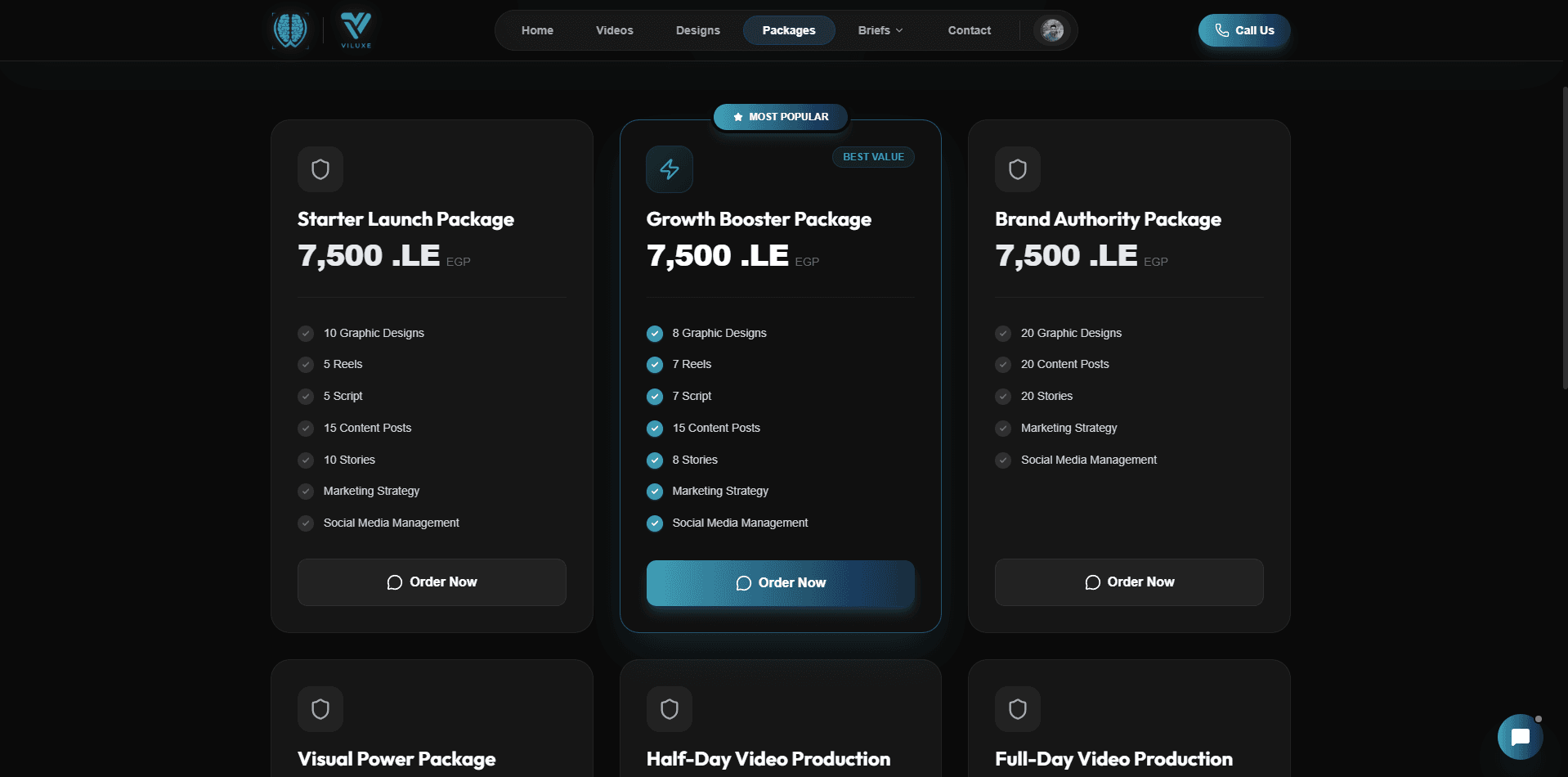Viewport: 1568px width, 777px height.
Task: Click the Full-Day Video Production shield icon
Action: (x=1018, y=709)
